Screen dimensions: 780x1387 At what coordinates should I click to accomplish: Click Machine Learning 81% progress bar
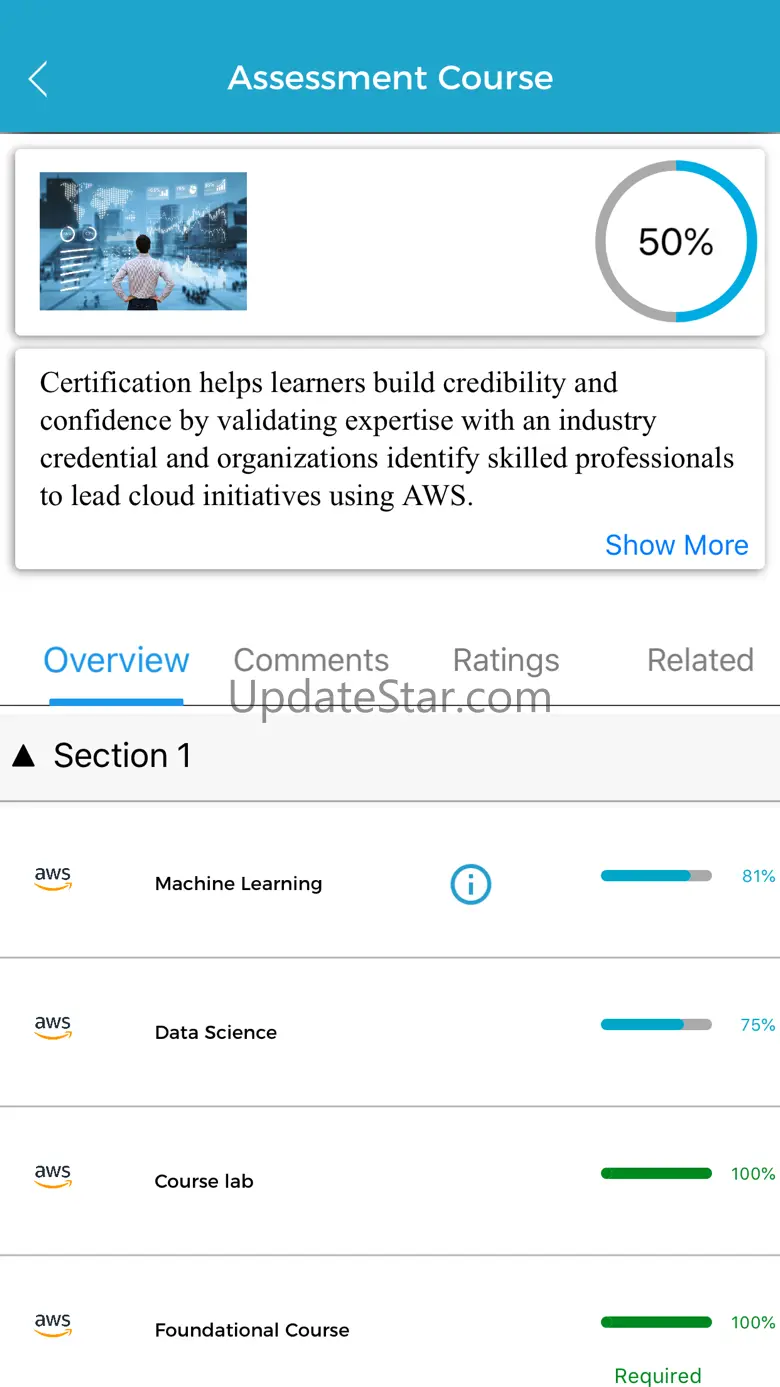point(656,875)
